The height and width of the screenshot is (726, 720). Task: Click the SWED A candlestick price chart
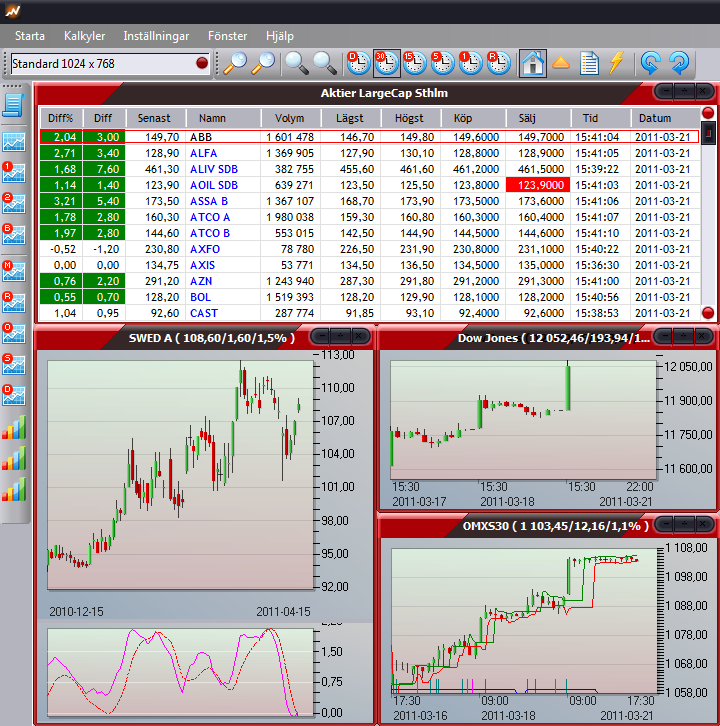(x=180, y=475)
